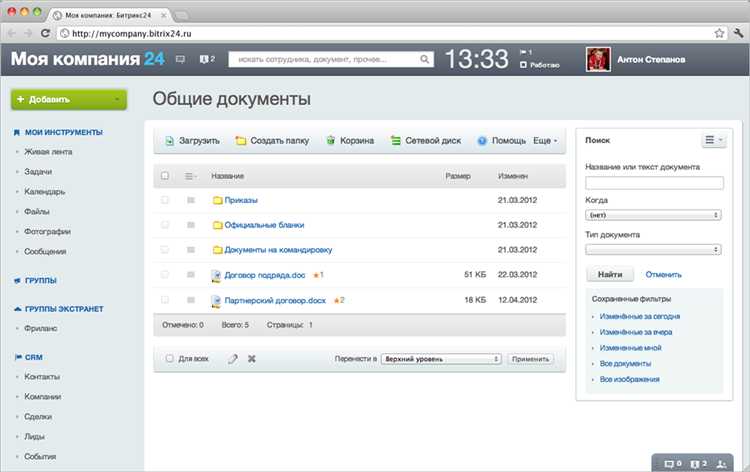750x472 pixels.
Task: Check the box next to Приказы folder
Action: [165, 200]
